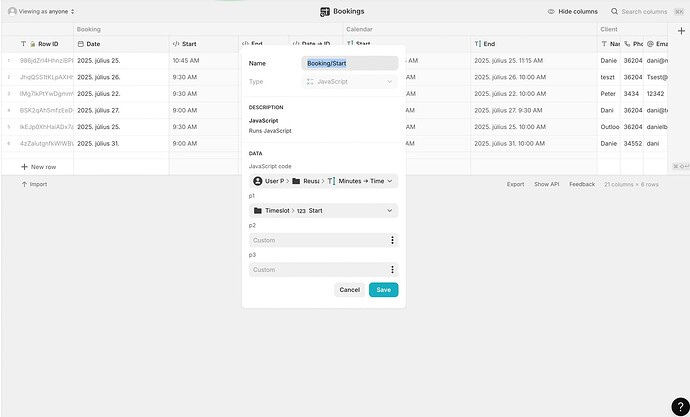The width and height of the screenshot is (690, 417).
Task: Click the Export link
Action: point(515,185)
